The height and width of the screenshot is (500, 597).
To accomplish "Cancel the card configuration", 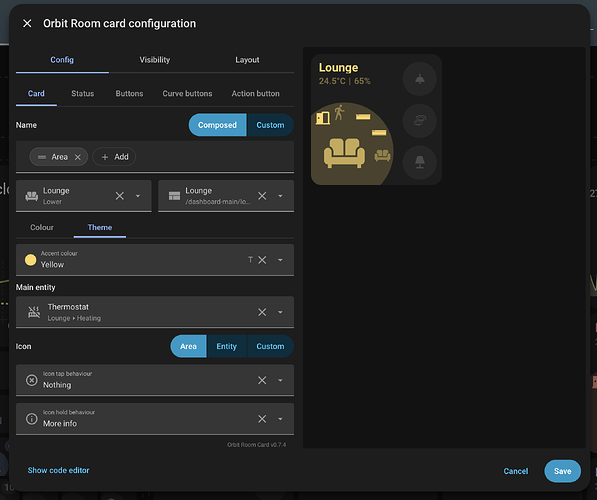I will [516, 471].
